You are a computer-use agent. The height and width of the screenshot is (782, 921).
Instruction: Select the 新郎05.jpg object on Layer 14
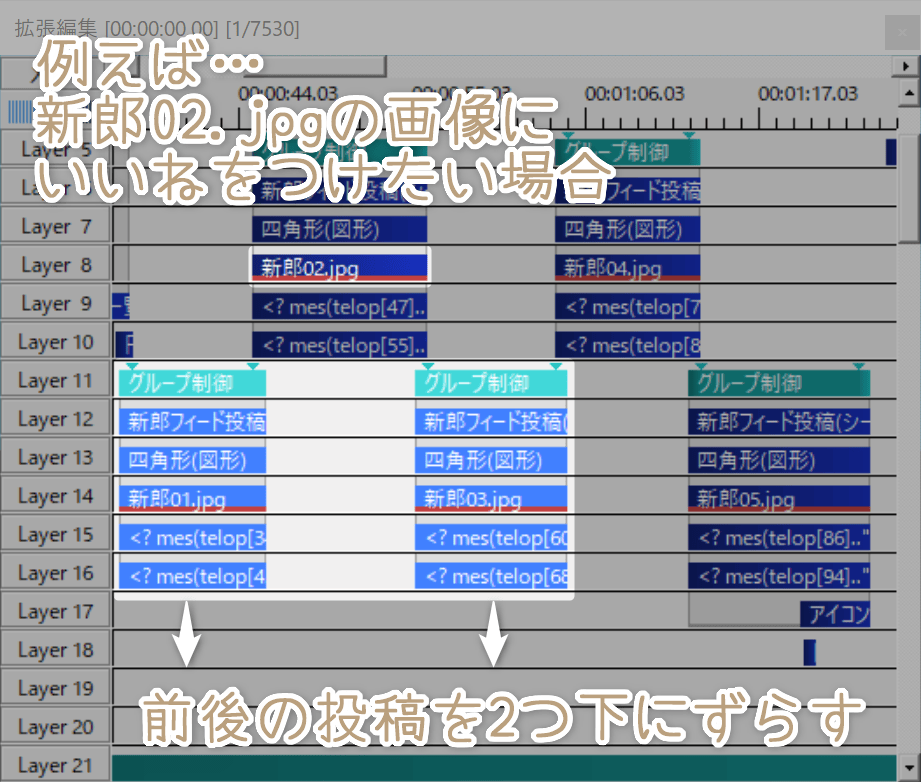click(778, 498)
